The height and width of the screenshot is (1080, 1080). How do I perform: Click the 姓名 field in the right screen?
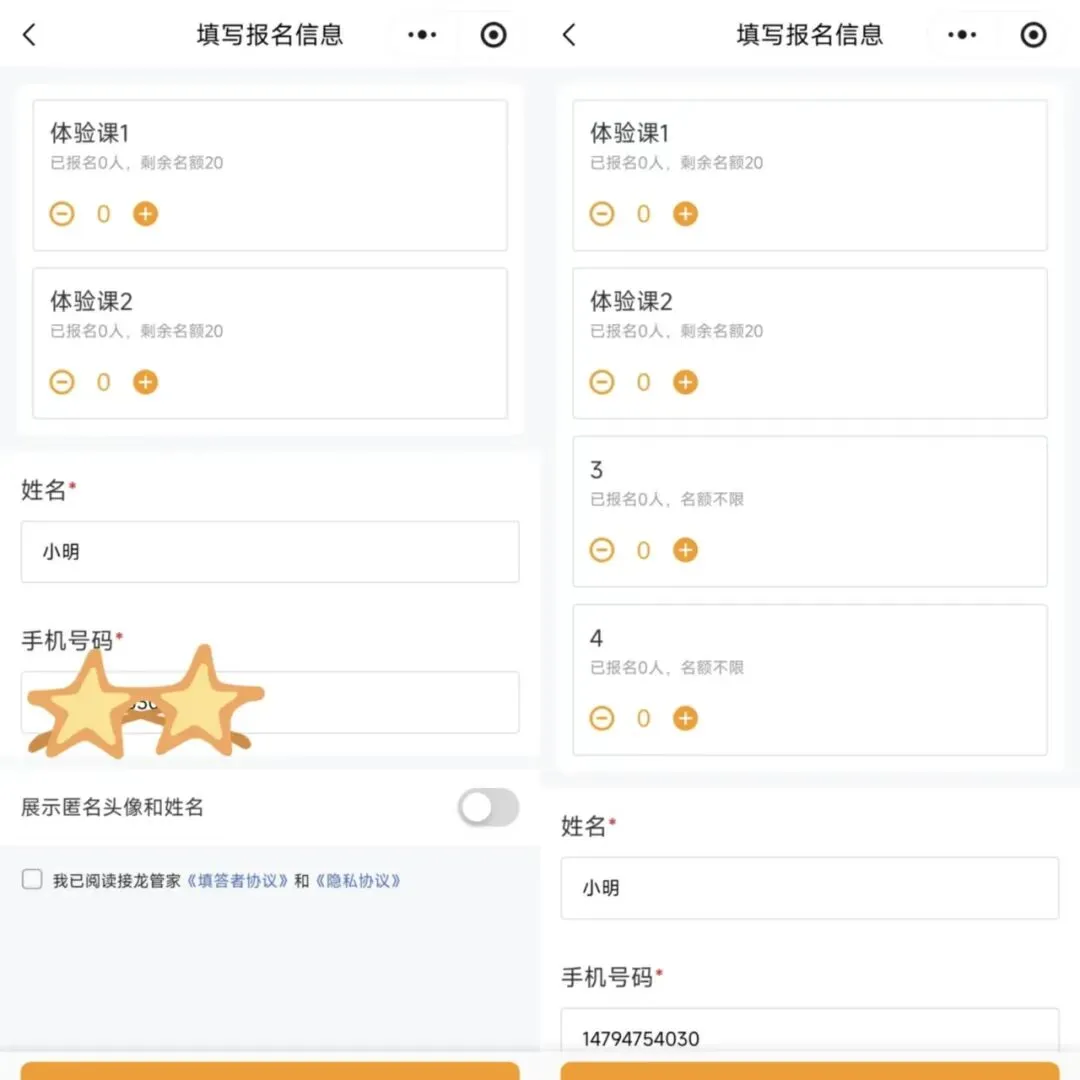810,888
